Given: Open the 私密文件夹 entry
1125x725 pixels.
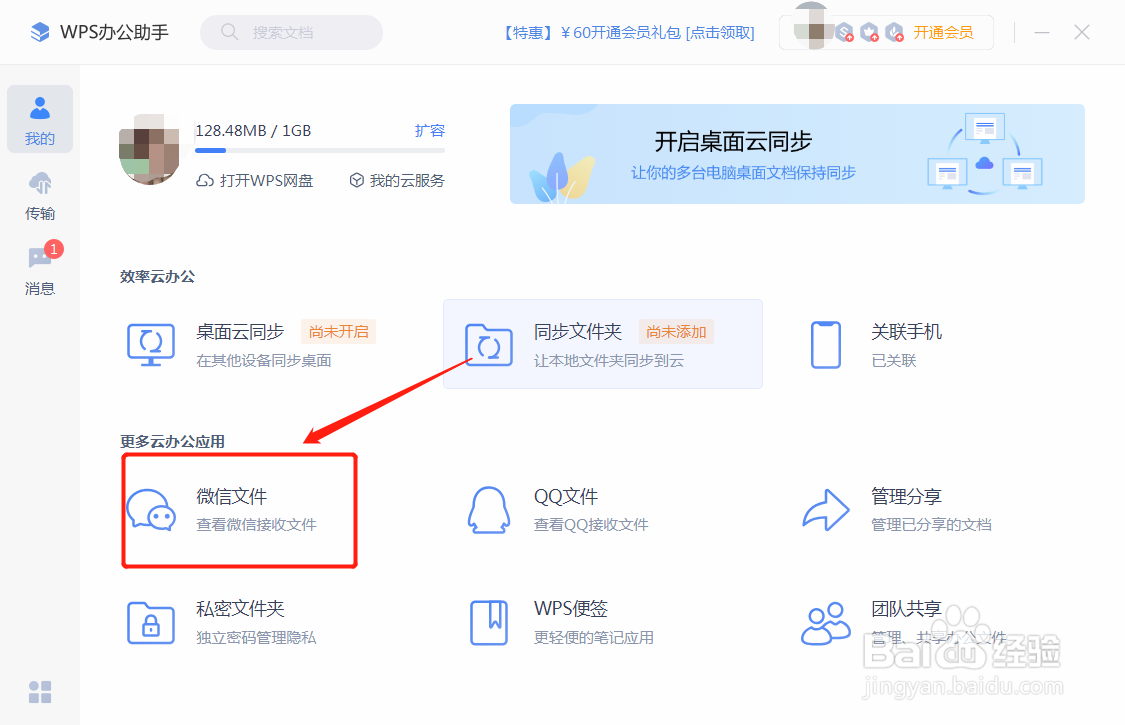Looking at the screenshot, I should tap(265, 623).
